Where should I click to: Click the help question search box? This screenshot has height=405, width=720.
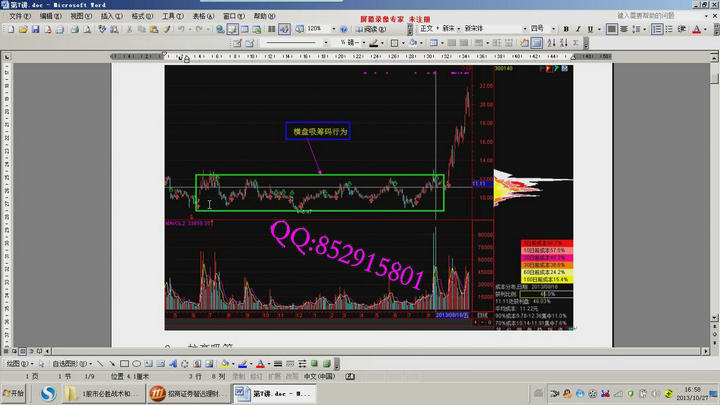[650, 16]
